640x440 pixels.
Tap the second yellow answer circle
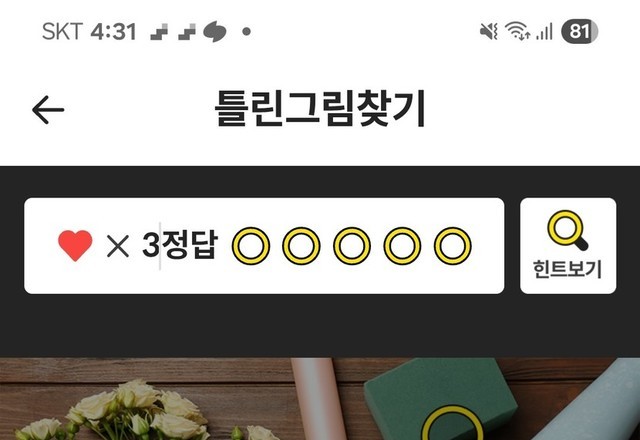pyautogui.click(x=301, y=246)
